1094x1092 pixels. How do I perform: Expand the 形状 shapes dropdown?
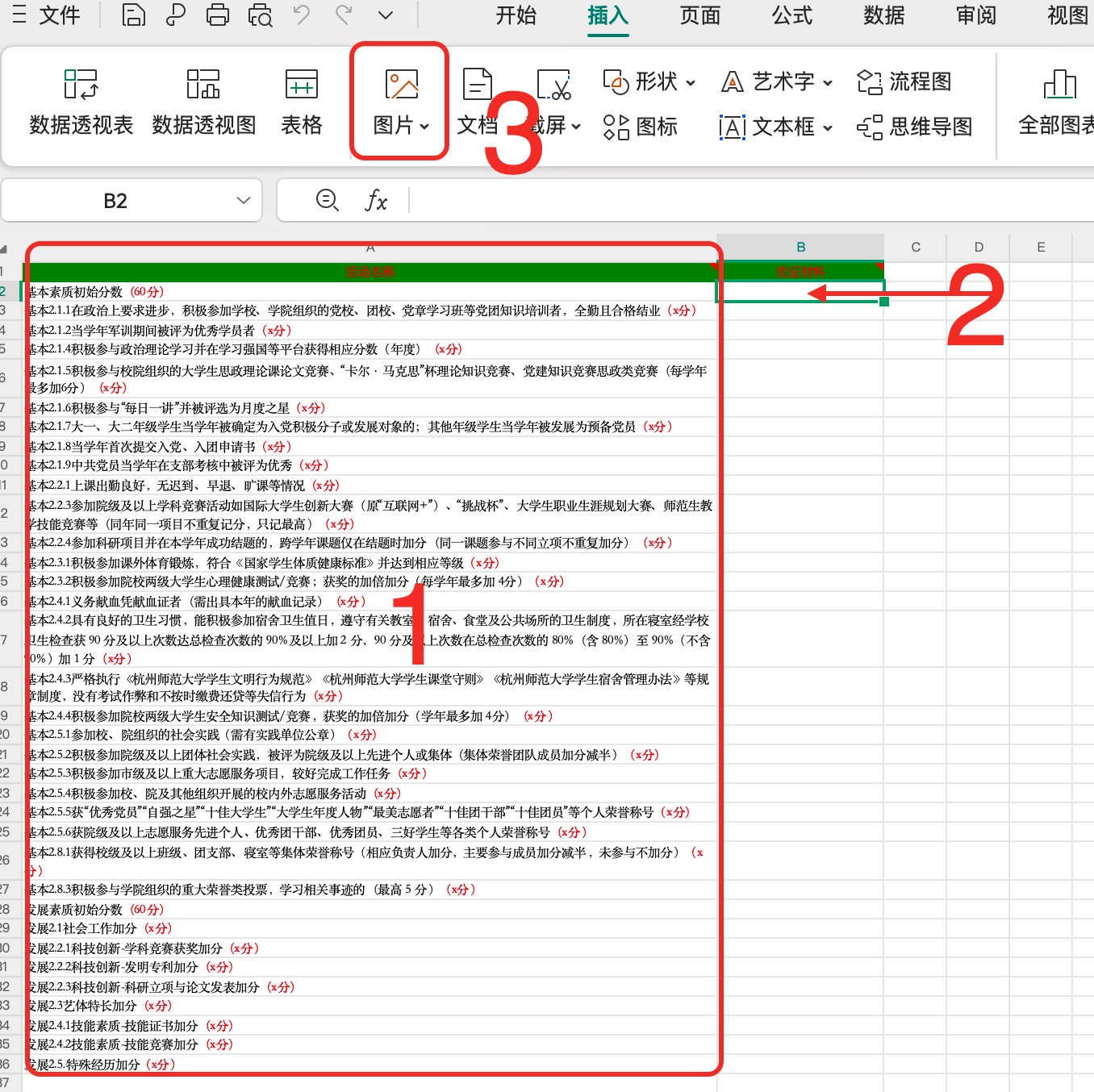coord(690,82)
